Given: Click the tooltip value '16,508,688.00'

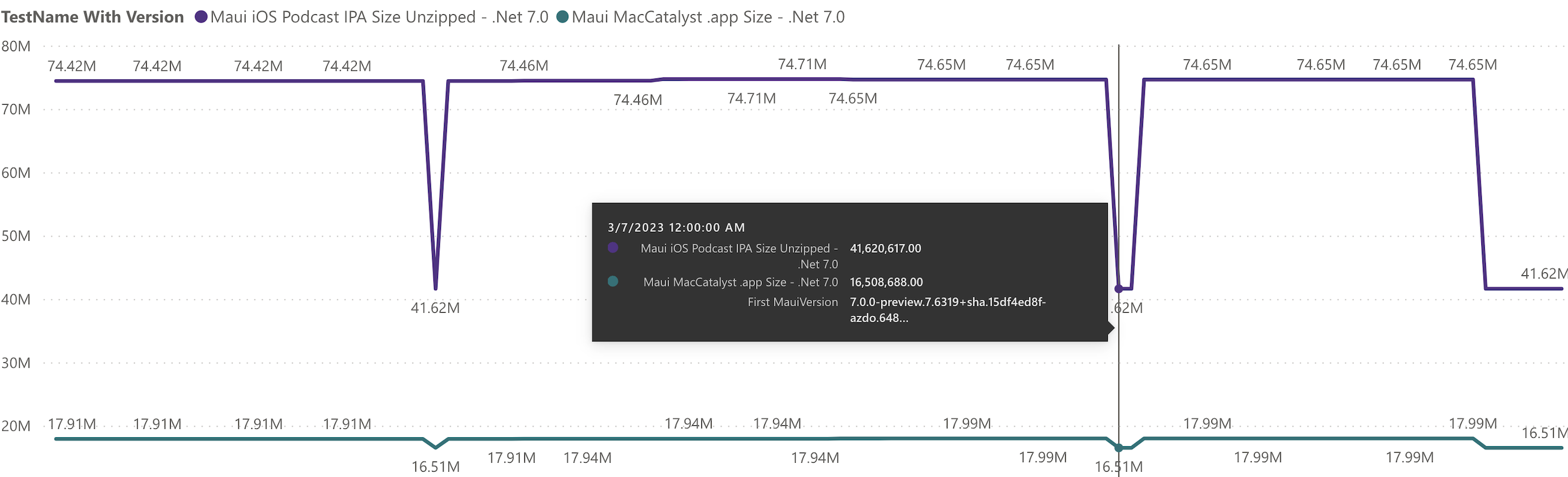Looking at the screenshot, I should click(886, 282).
